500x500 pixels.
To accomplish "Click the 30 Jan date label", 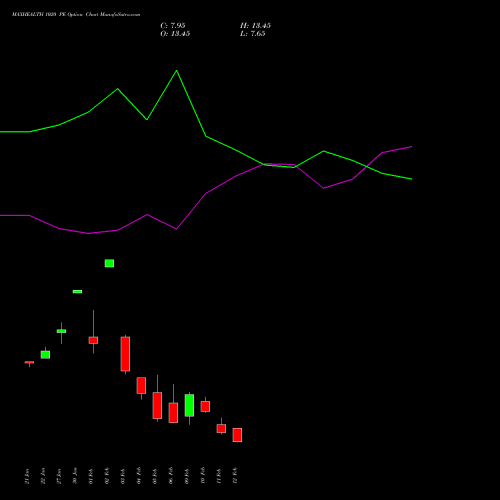I will pyautogui.click(x=75, y=476).
